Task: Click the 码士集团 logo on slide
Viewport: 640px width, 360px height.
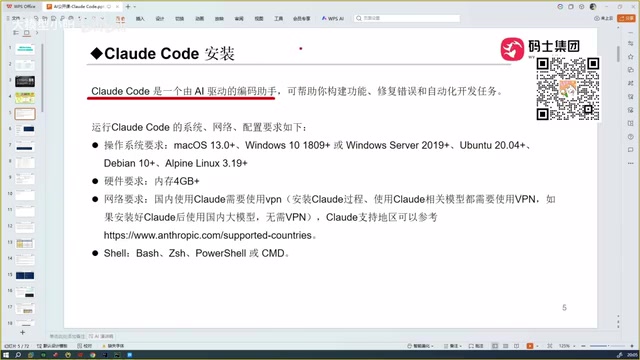Action: [x=540, y=49]
